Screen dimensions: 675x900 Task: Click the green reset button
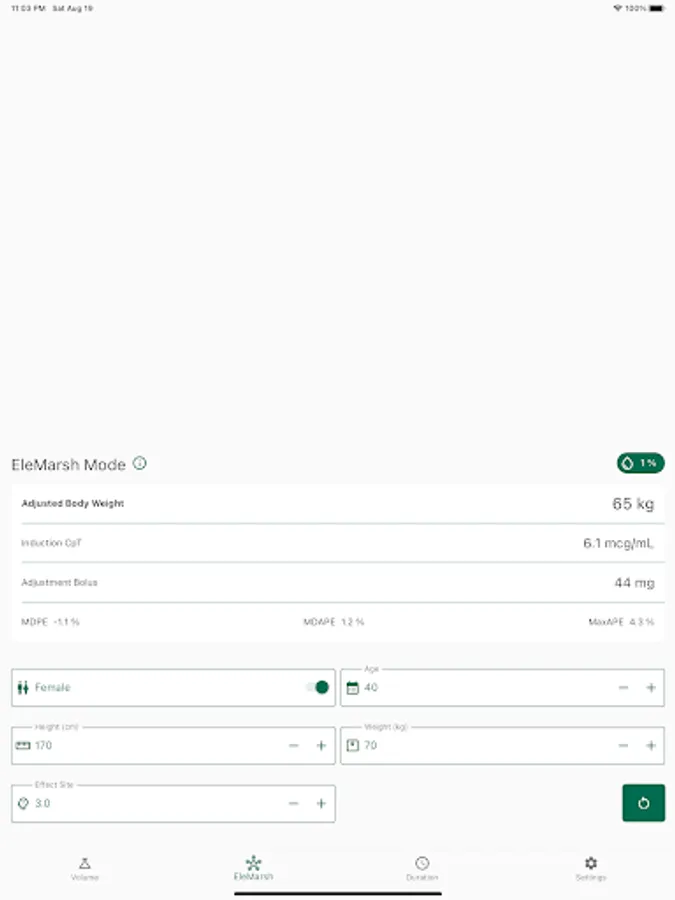[643, 802]
